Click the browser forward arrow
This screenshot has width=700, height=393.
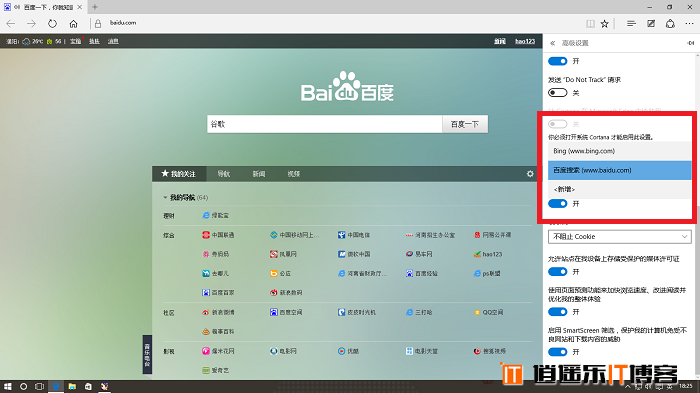[31, 24]
